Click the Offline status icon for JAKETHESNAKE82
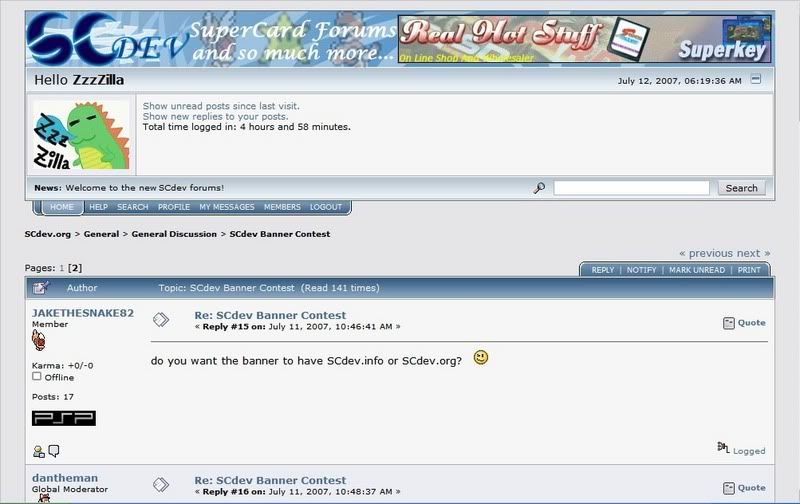The width and height of the screenshot is (800, 504). (37, 376)
